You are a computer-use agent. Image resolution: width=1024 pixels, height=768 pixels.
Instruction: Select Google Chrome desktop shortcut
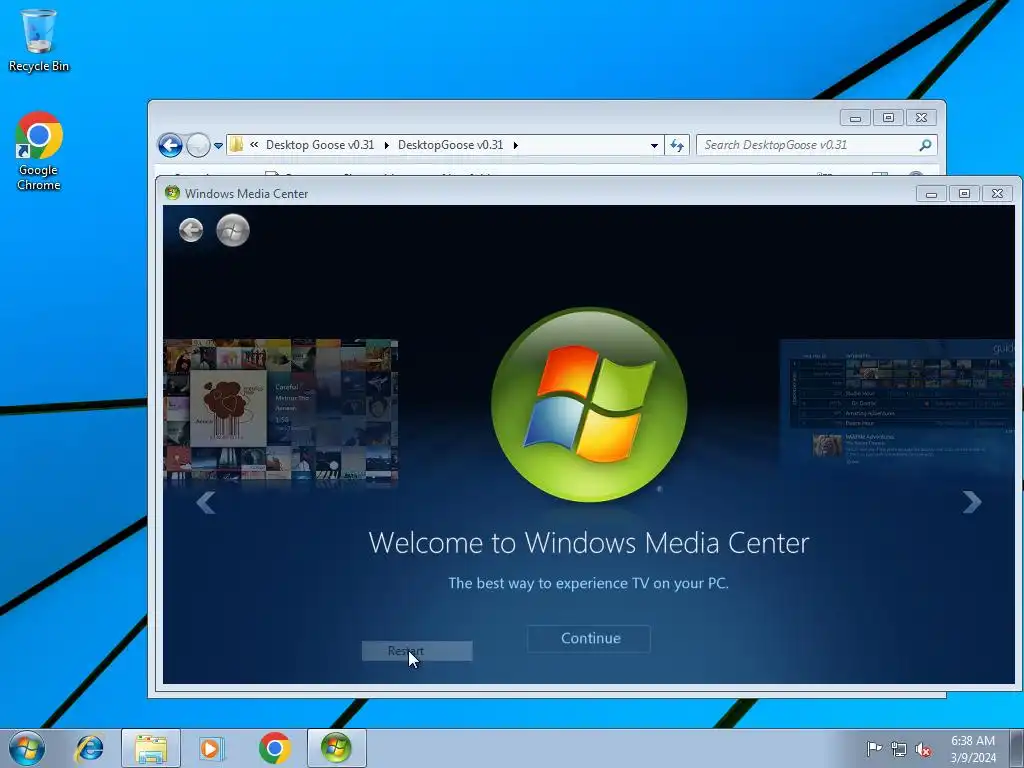pos(39,151)
